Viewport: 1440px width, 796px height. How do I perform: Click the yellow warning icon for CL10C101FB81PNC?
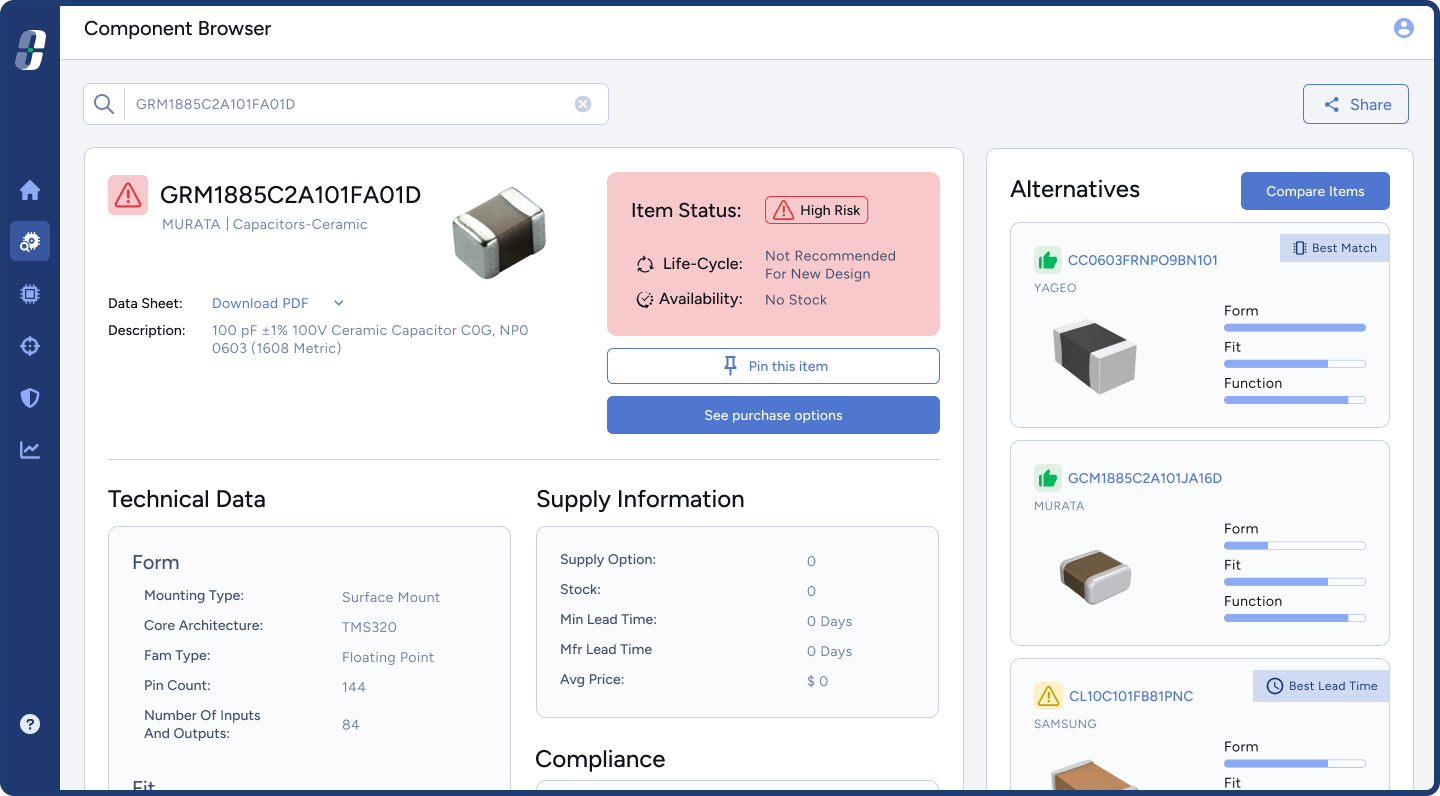coord(1047,696)
